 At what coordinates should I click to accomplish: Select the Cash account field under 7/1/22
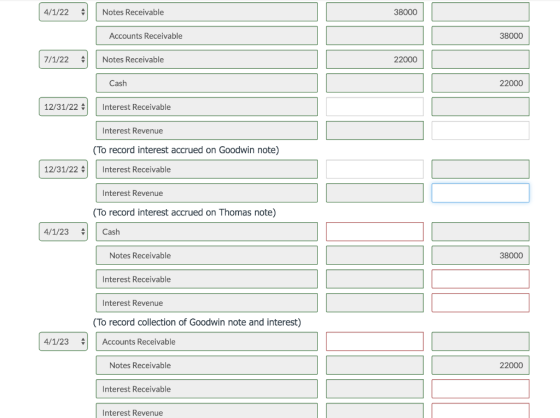(206, 83)
